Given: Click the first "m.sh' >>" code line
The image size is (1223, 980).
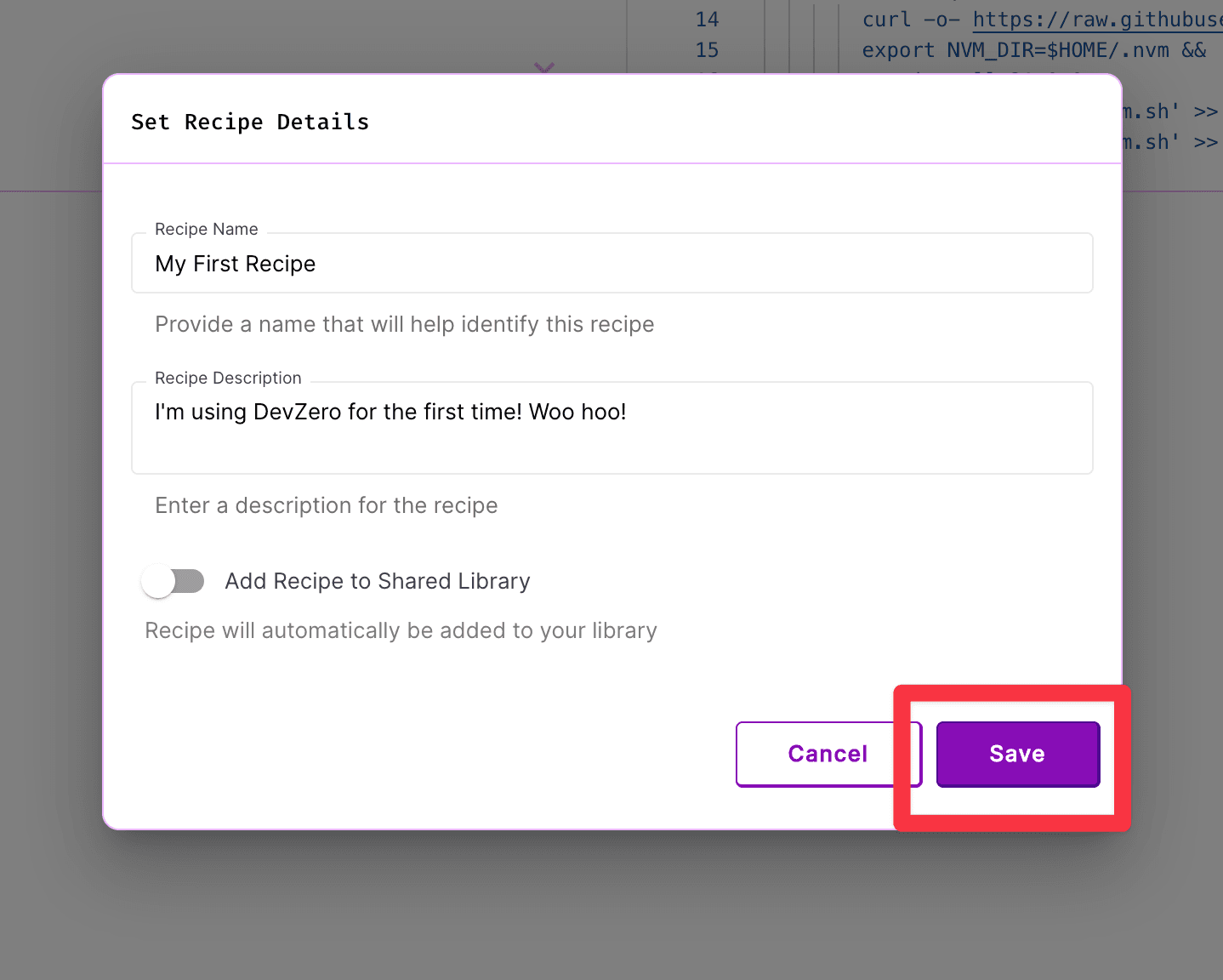Looking at the screenshot, I should tap(1169, 111).
